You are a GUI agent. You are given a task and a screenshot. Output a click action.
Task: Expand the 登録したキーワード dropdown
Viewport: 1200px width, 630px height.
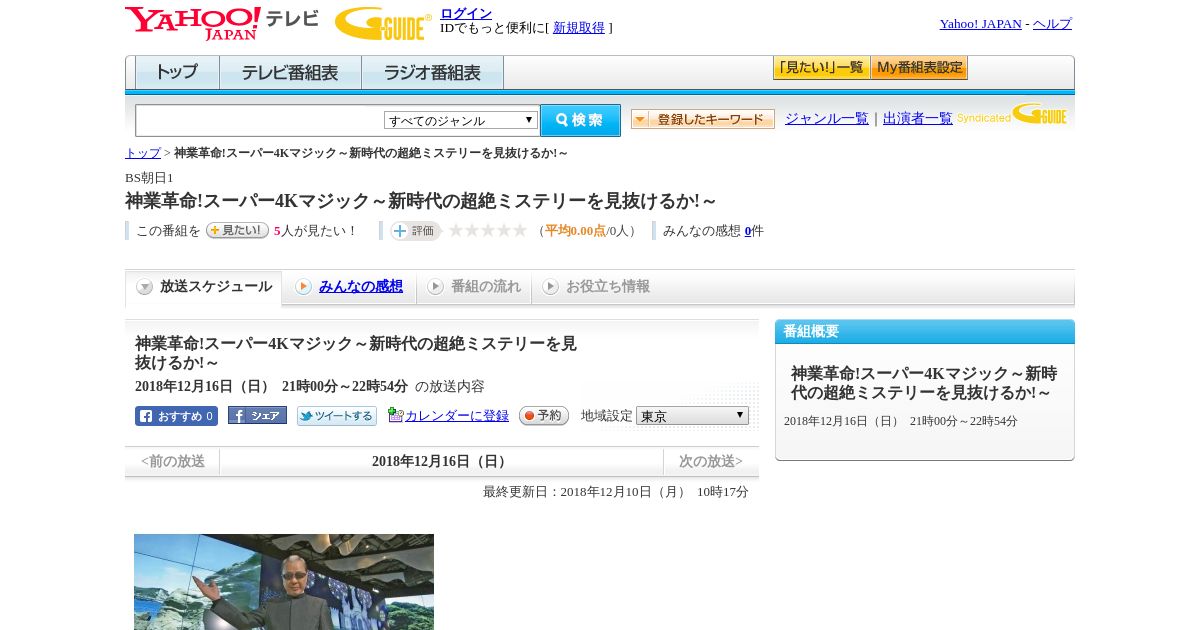[703, 119]
